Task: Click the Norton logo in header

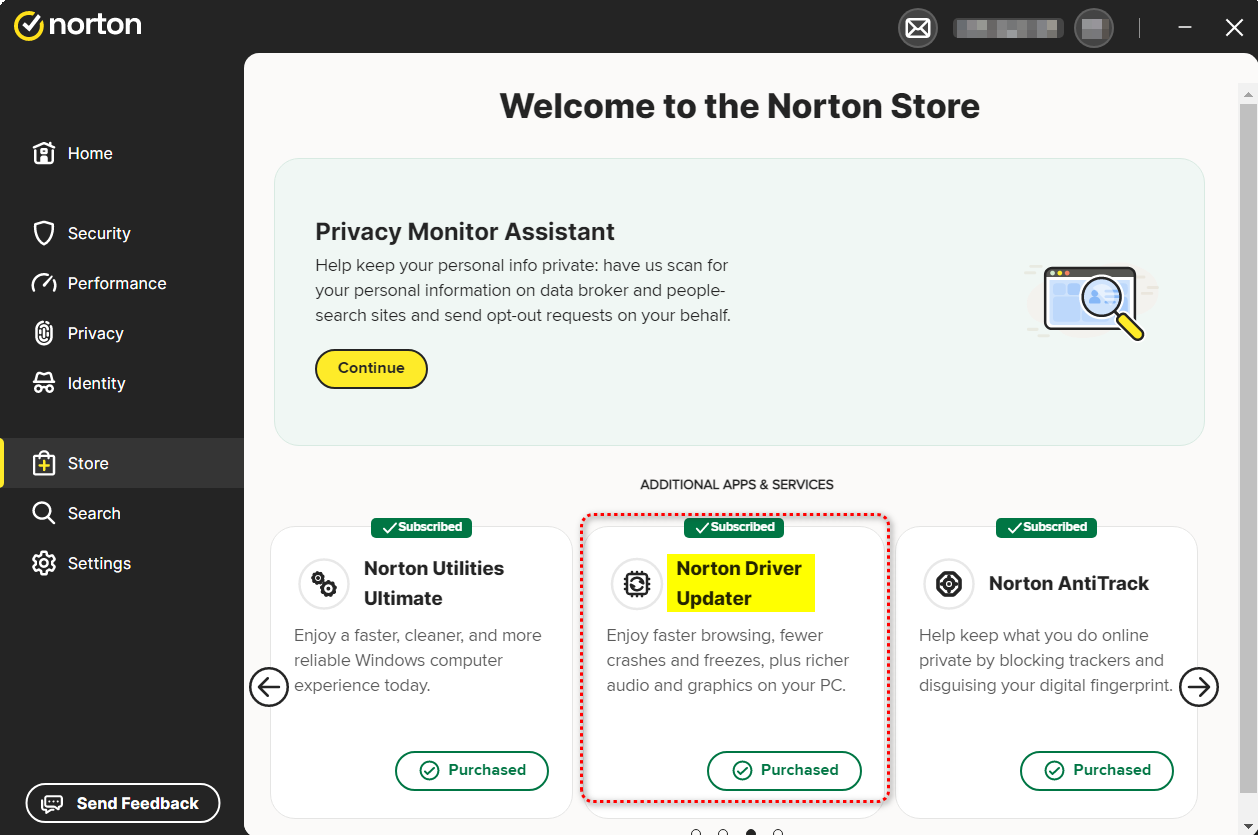Action: [78, 26]
